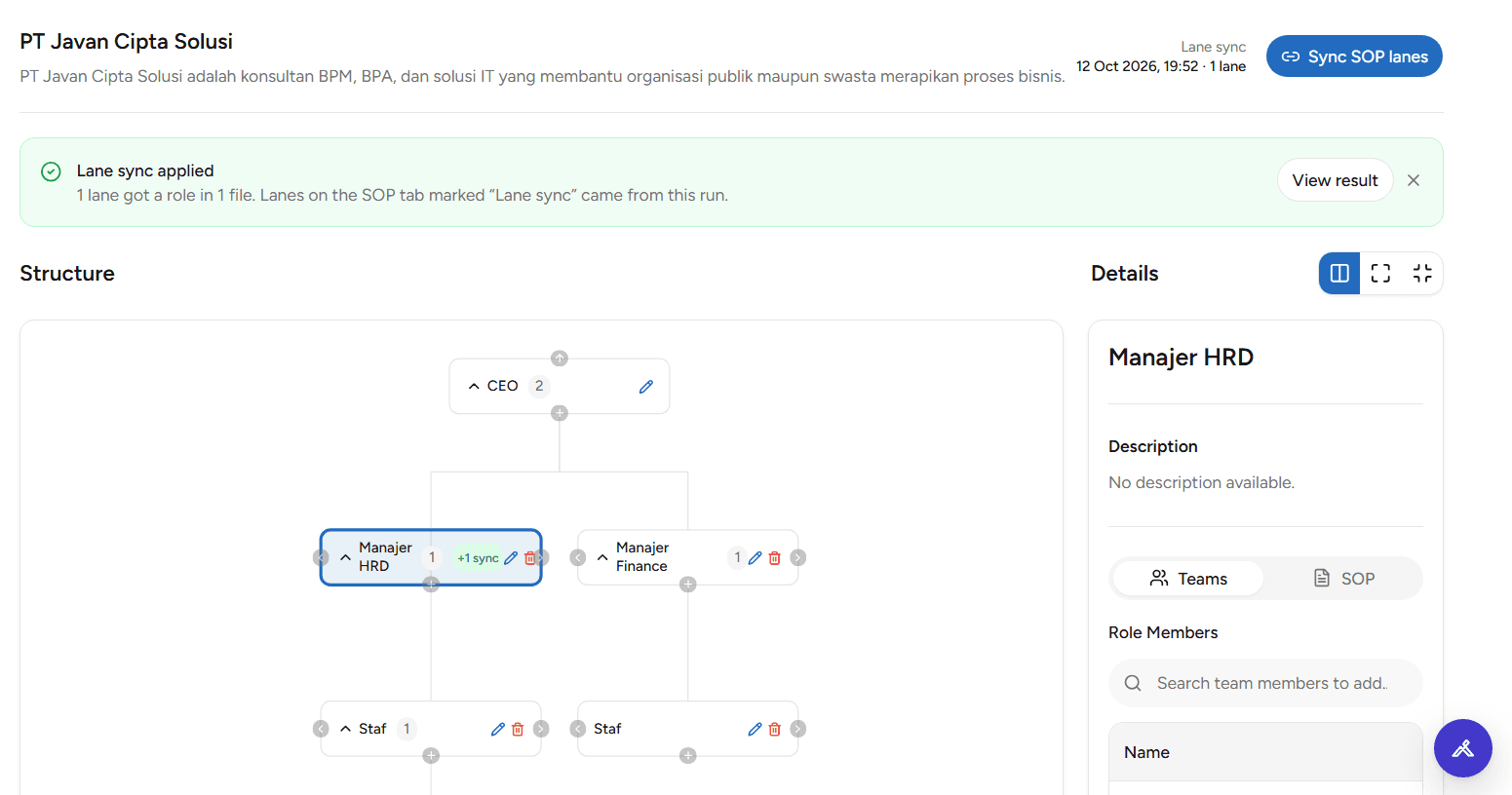Viewport: 1512px width, 795px height.
Task: Click the Sync SOP lanes button
Action: (x=1354, y=57)
